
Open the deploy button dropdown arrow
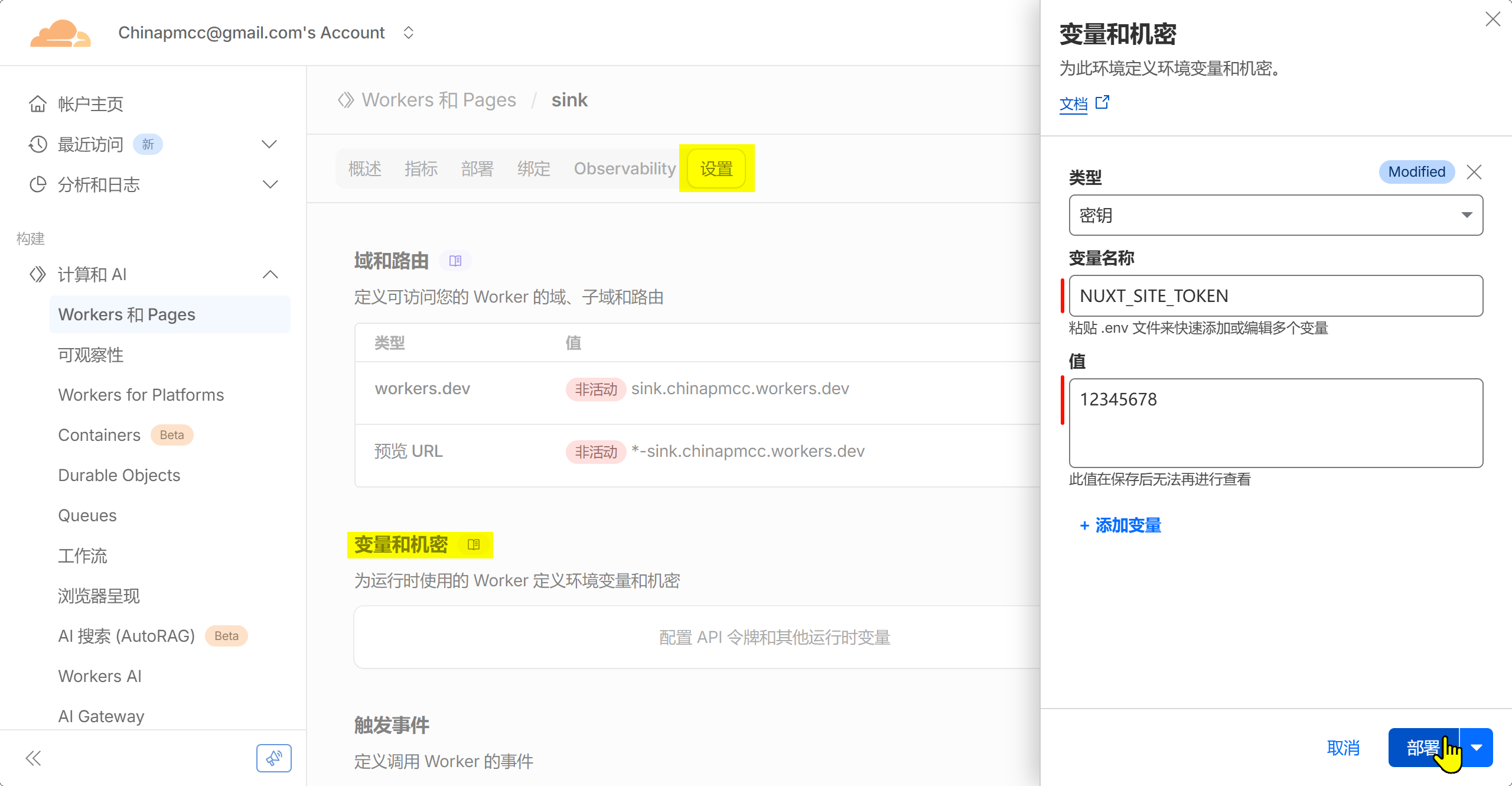1477,748
